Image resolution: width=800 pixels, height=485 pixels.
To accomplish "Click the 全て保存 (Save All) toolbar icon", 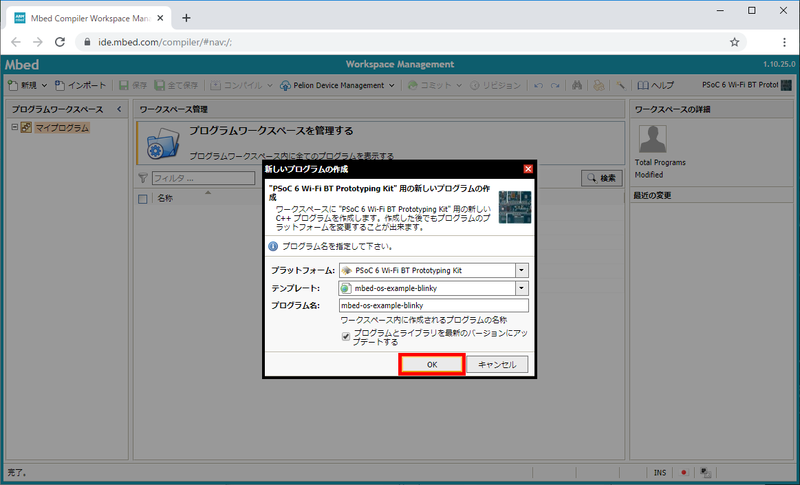I will 160,85.
